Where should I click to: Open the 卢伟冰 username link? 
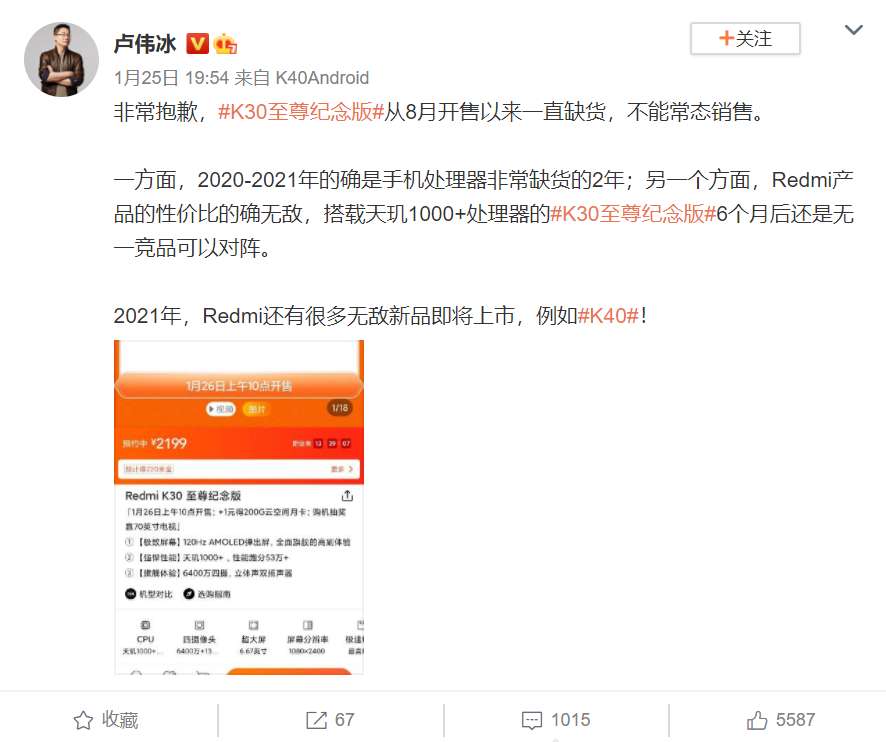145,44
